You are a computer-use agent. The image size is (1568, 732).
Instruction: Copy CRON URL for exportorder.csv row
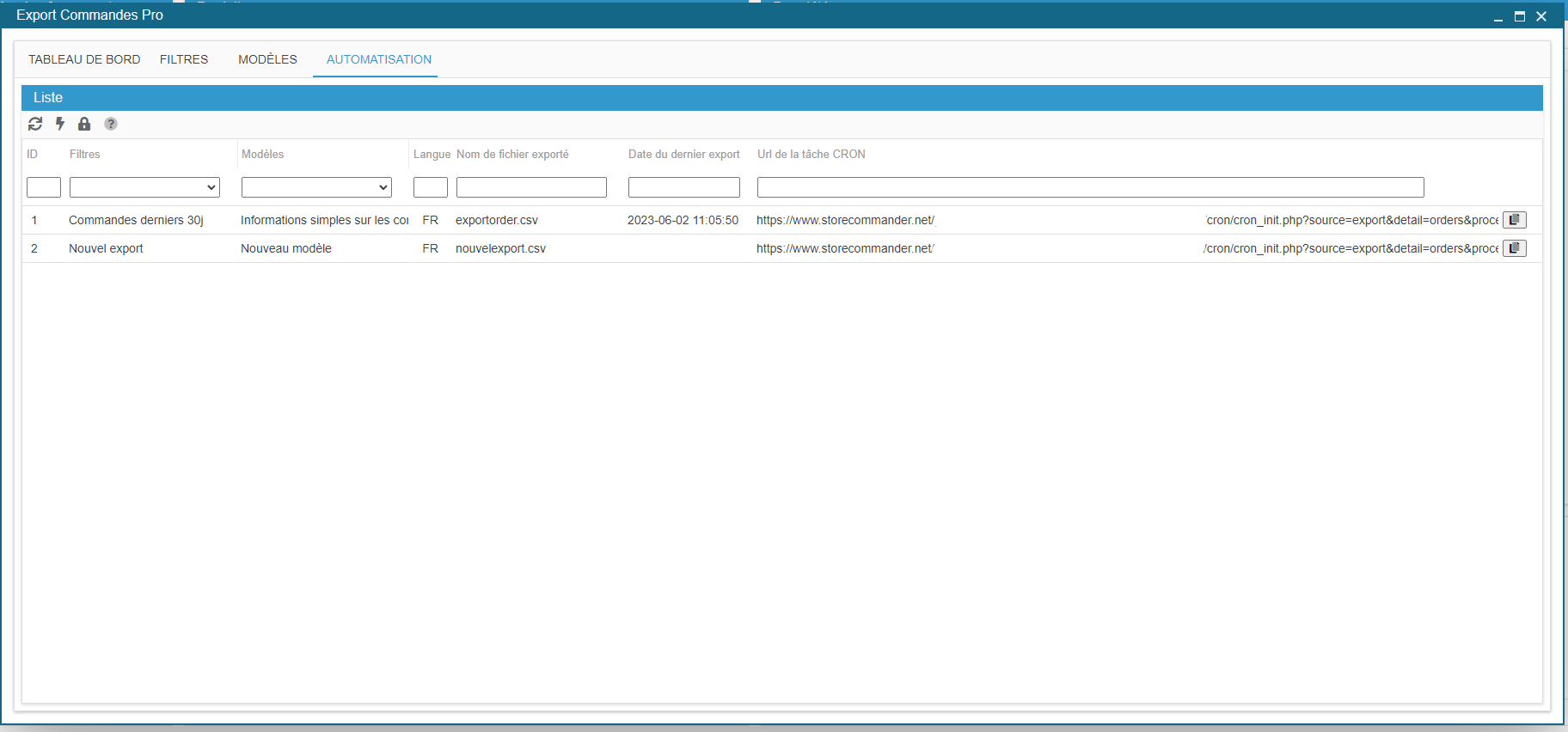[1514, 220]
